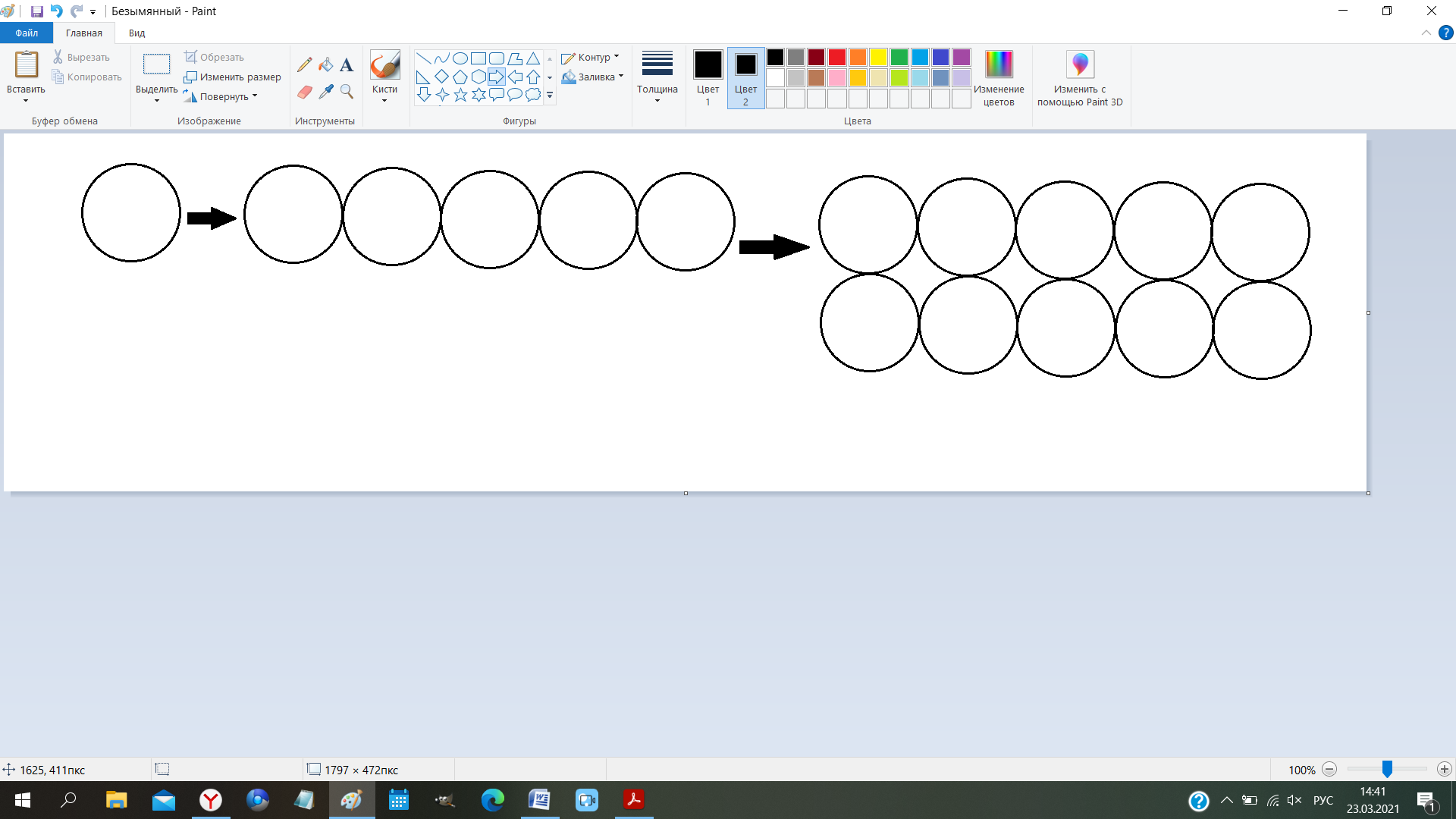Open the Файл menu

point(27,33)
